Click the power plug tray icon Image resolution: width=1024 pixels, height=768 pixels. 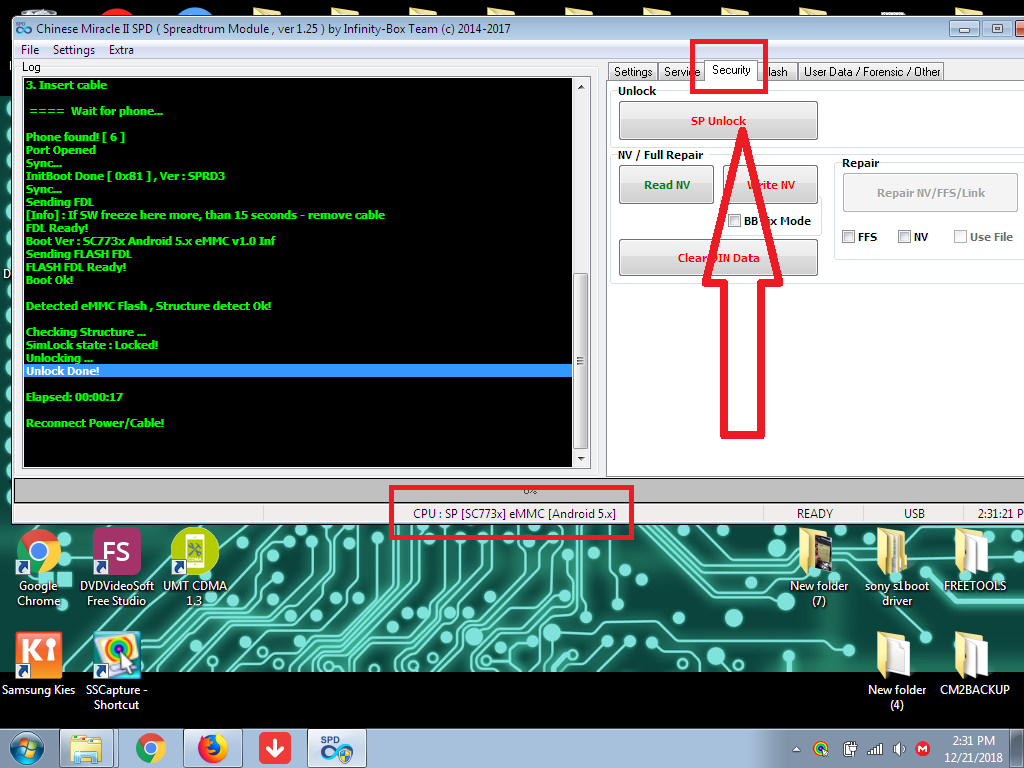(849, 749)
